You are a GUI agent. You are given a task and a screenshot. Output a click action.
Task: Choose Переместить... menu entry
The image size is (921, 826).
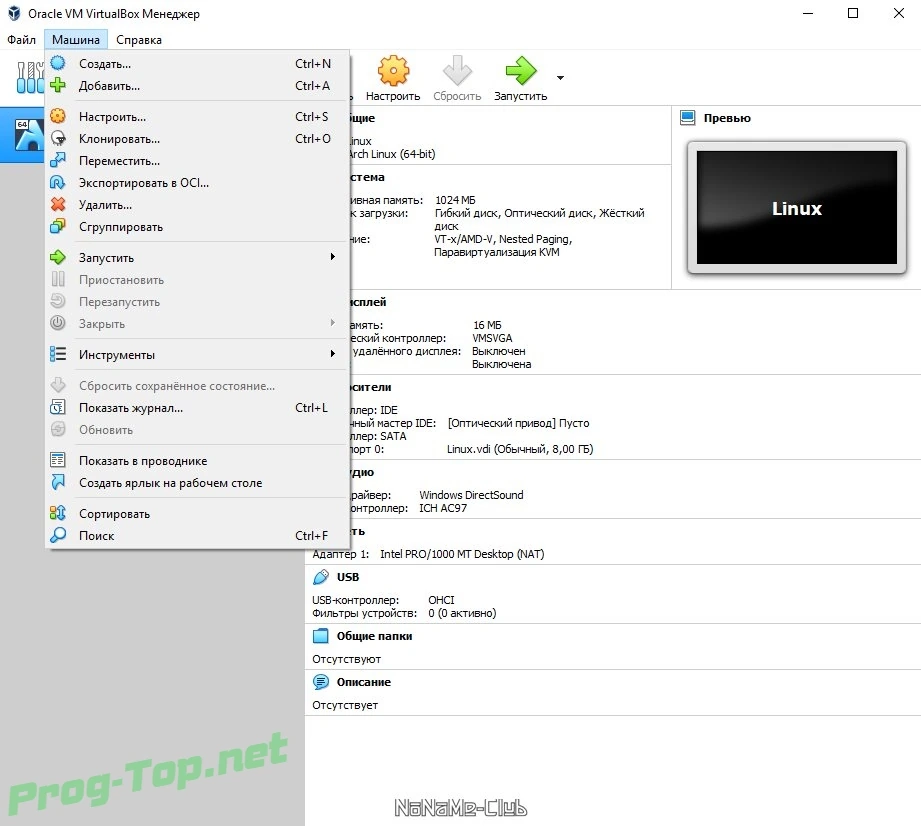pos(197,161)
